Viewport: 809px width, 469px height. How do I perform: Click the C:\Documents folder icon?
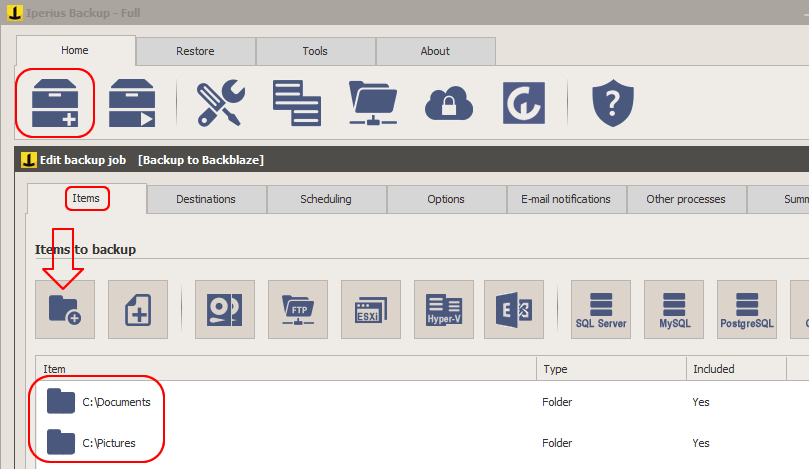[x=61, y=401]
